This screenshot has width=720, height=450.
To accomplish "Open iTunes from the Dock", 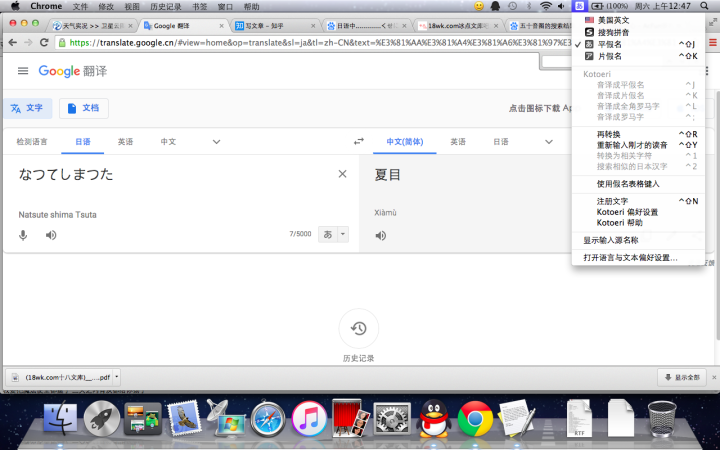I will (309, 418).
